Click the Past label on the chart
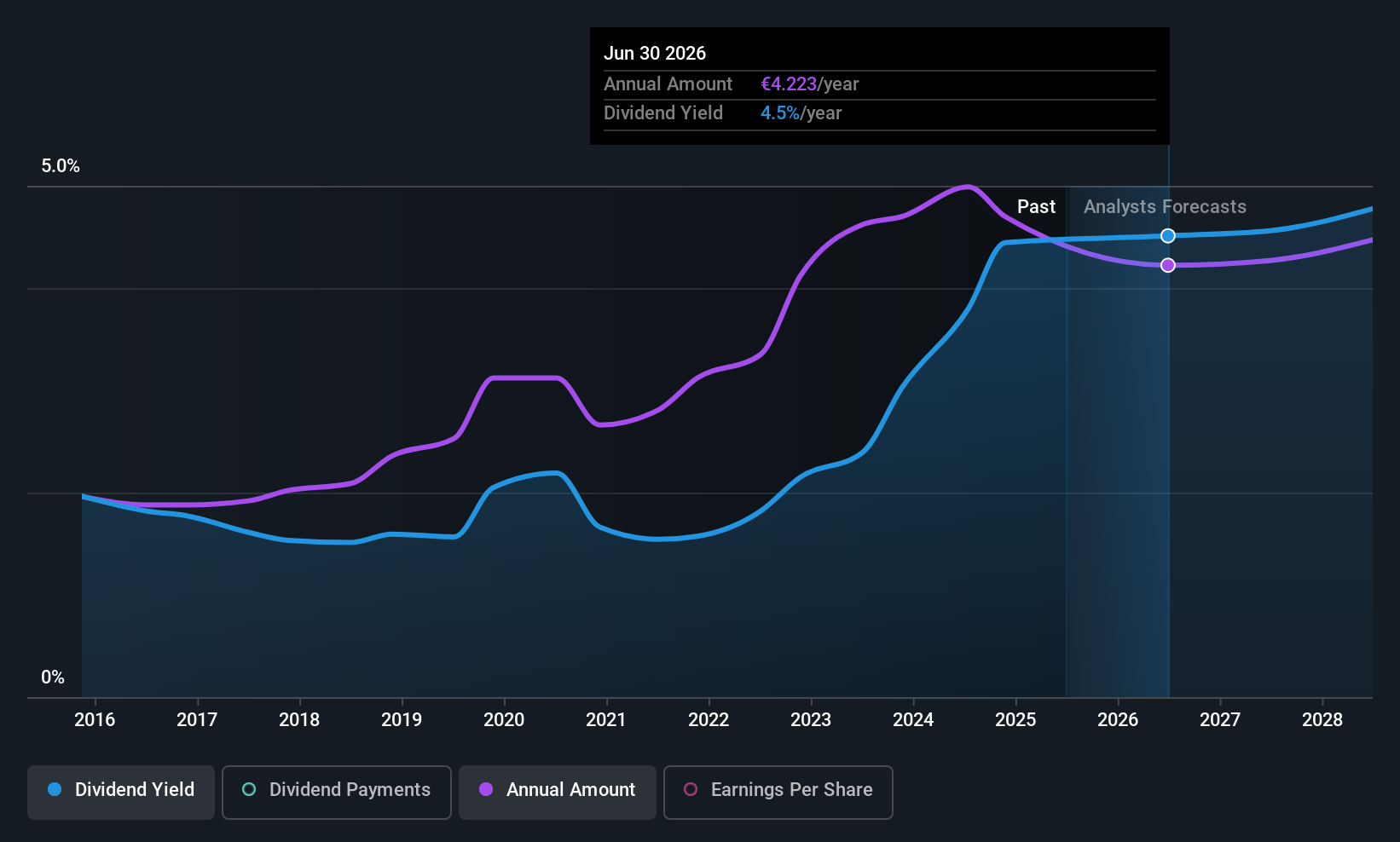Image resolution: width=1400 pixels, height=842 pixels. pyautogui.click(x=1036, y=207)
